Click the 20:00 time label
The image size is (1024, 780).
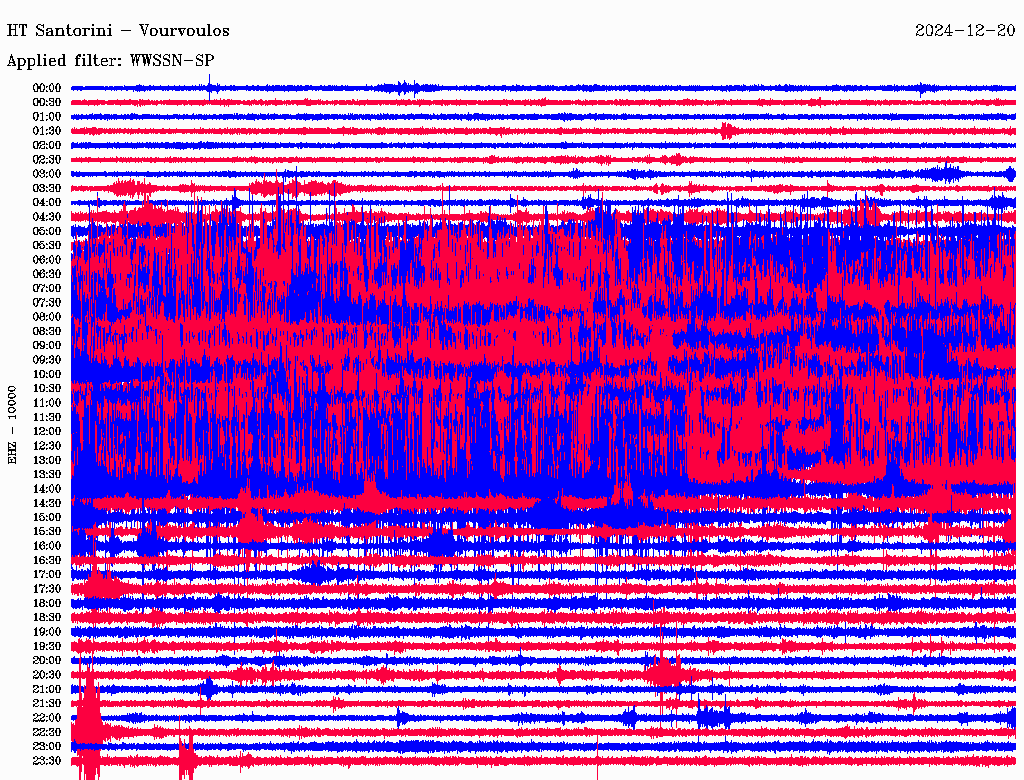[47, 660]
